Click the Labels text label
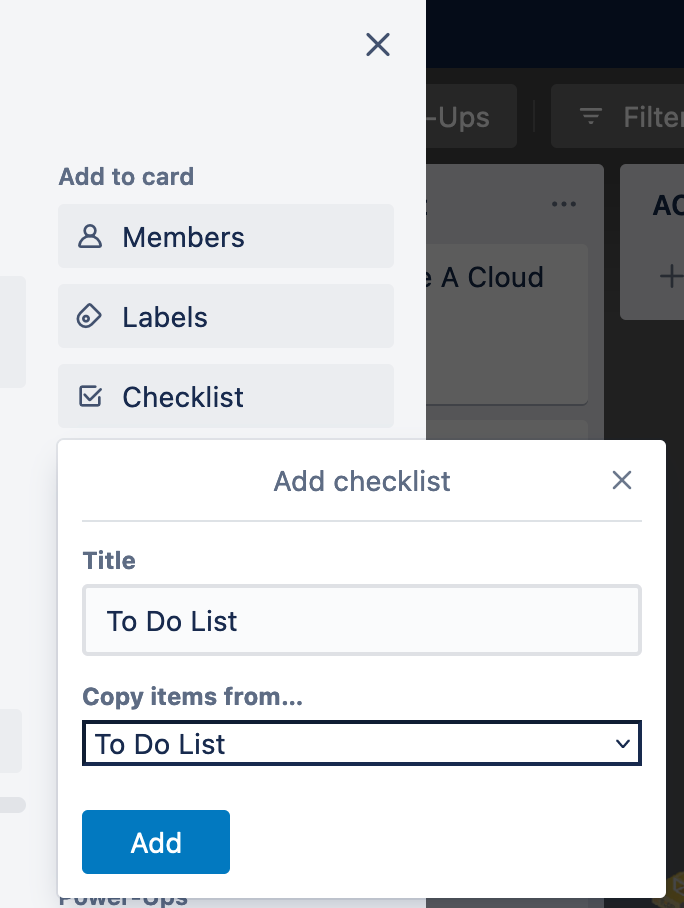This screenshot has height=908, width=684. tap(165, 317)
